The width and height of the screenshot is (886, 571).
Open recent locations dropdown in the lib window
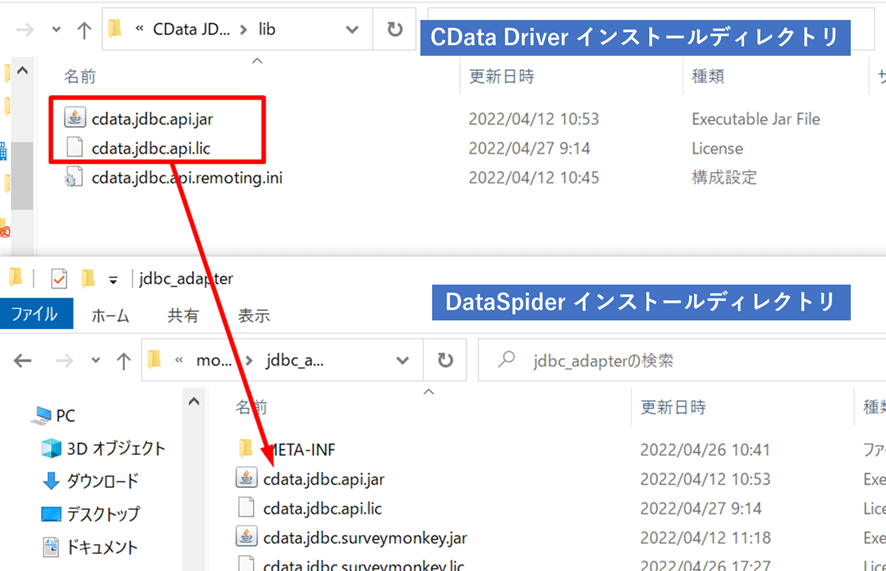pyautogui.click(x=56, y=29)
